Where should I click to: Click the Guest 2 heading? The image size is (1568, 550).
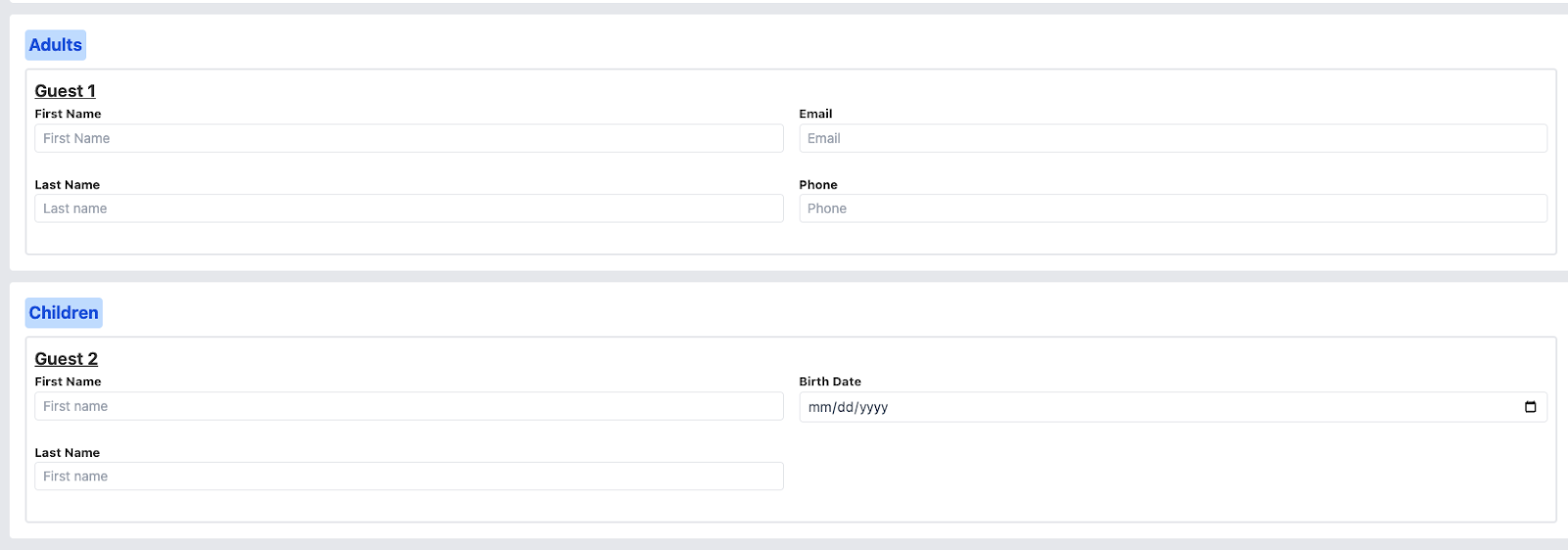(66, 359)
